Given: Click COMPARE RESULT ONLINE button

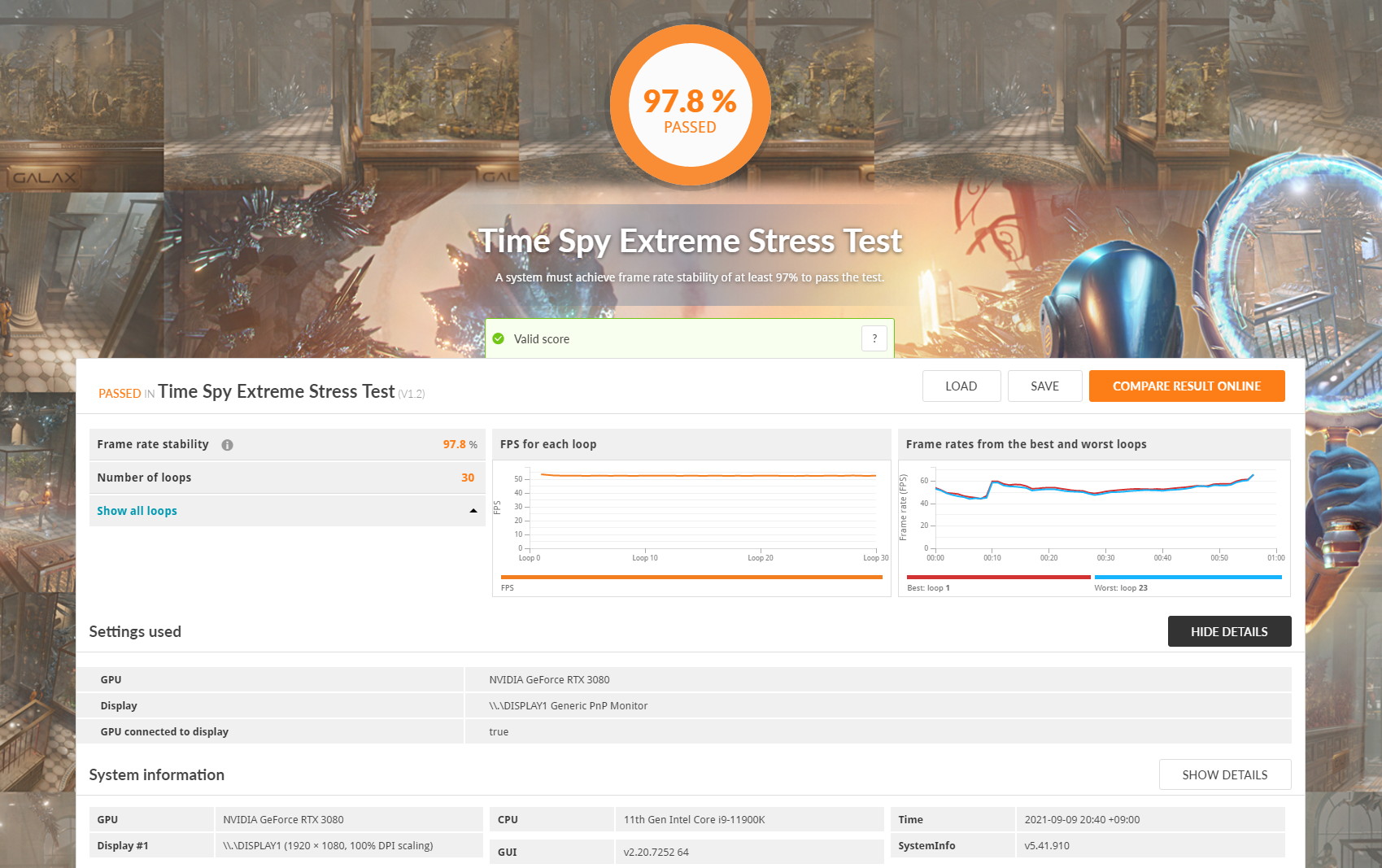Looking at the screenshot, I should click(1187, 386).
